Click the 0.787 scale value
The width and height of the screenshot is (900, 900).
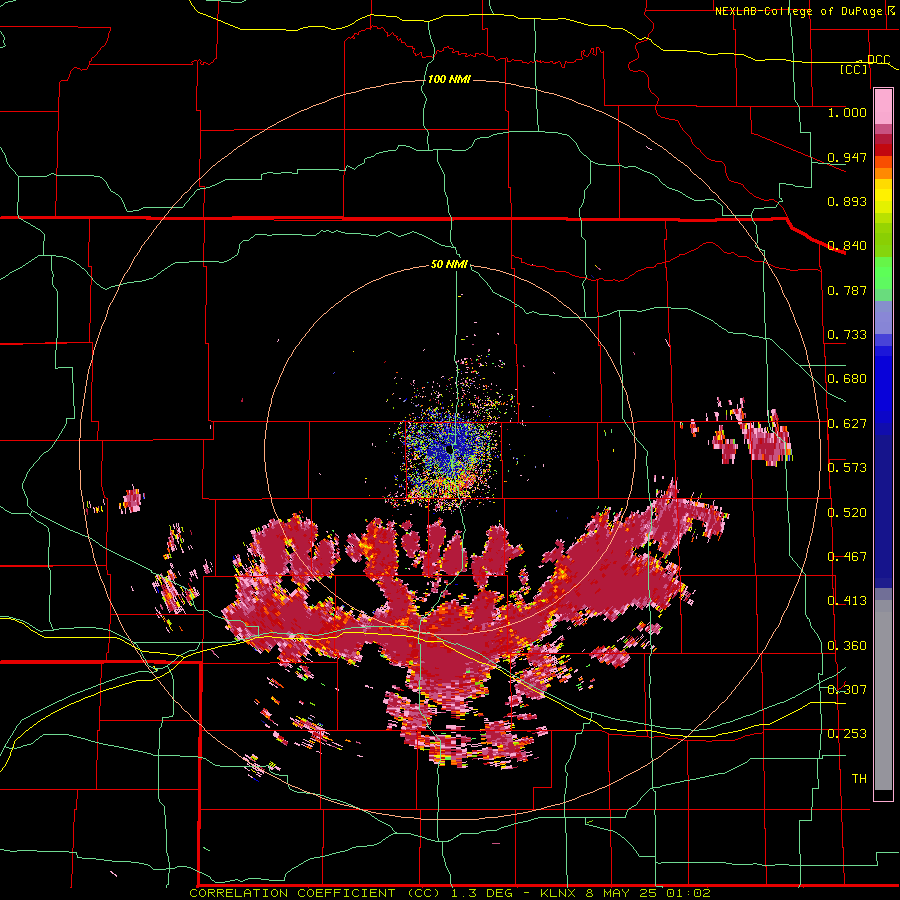coord(847,290)
